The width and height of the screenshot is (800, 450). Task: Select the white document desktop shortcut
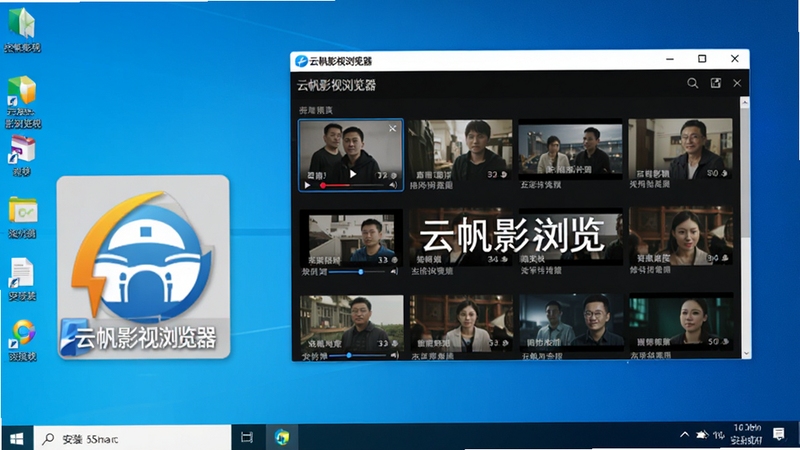point(22,279)
